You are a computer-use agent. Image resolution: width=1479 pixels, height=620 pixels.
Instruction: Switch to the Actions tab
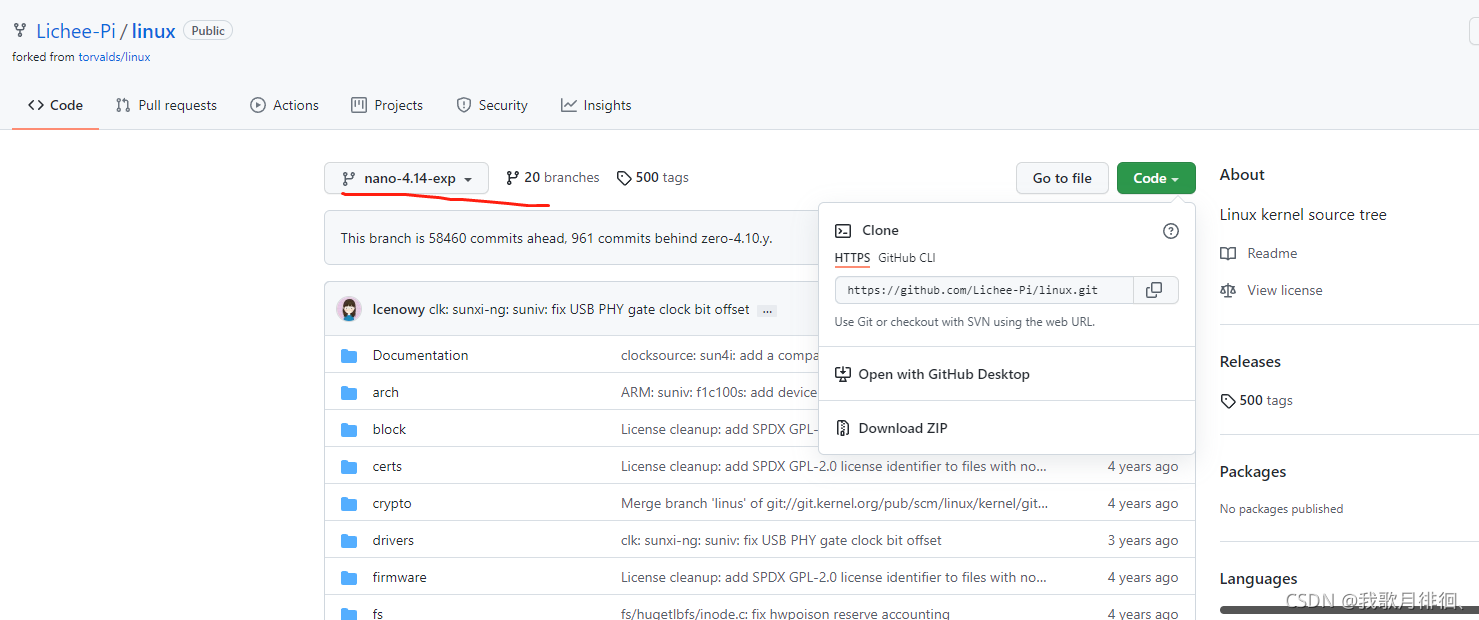(x=285, y=105)
